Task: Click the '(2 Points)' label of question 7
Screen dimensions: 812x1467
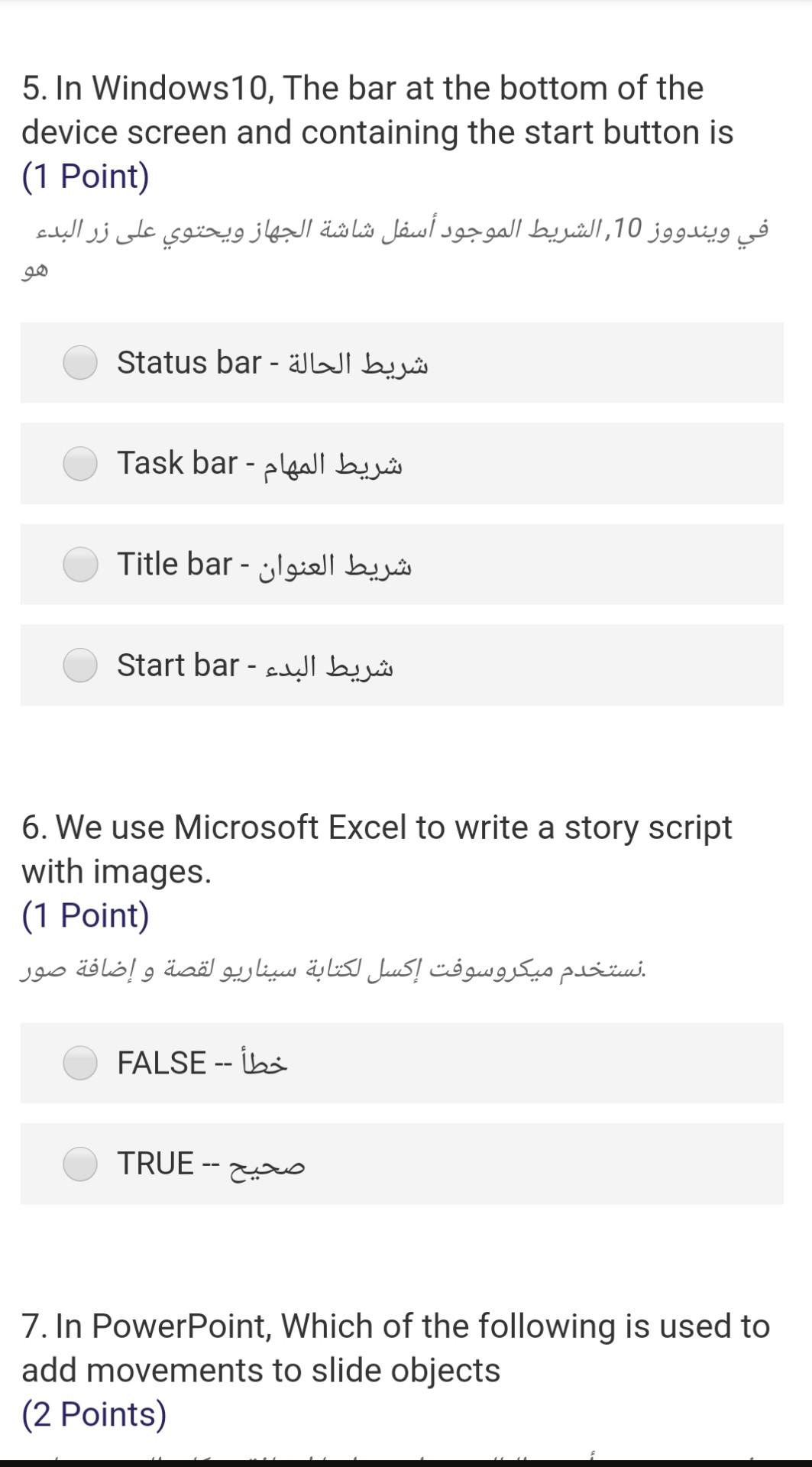Action: click(94, 1414)
